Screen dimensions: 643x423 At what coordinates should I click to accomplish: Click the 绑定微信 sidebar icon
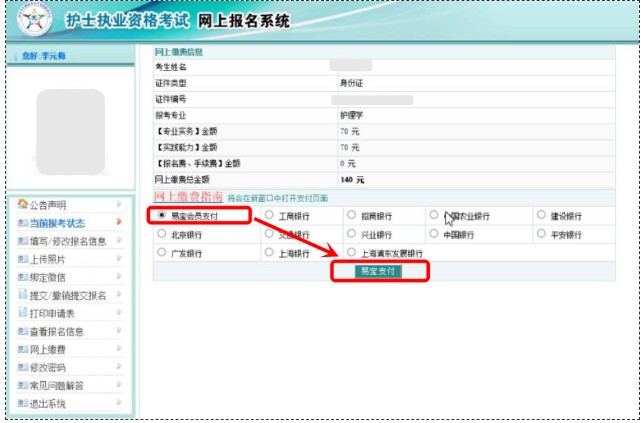tap(22, 277)
